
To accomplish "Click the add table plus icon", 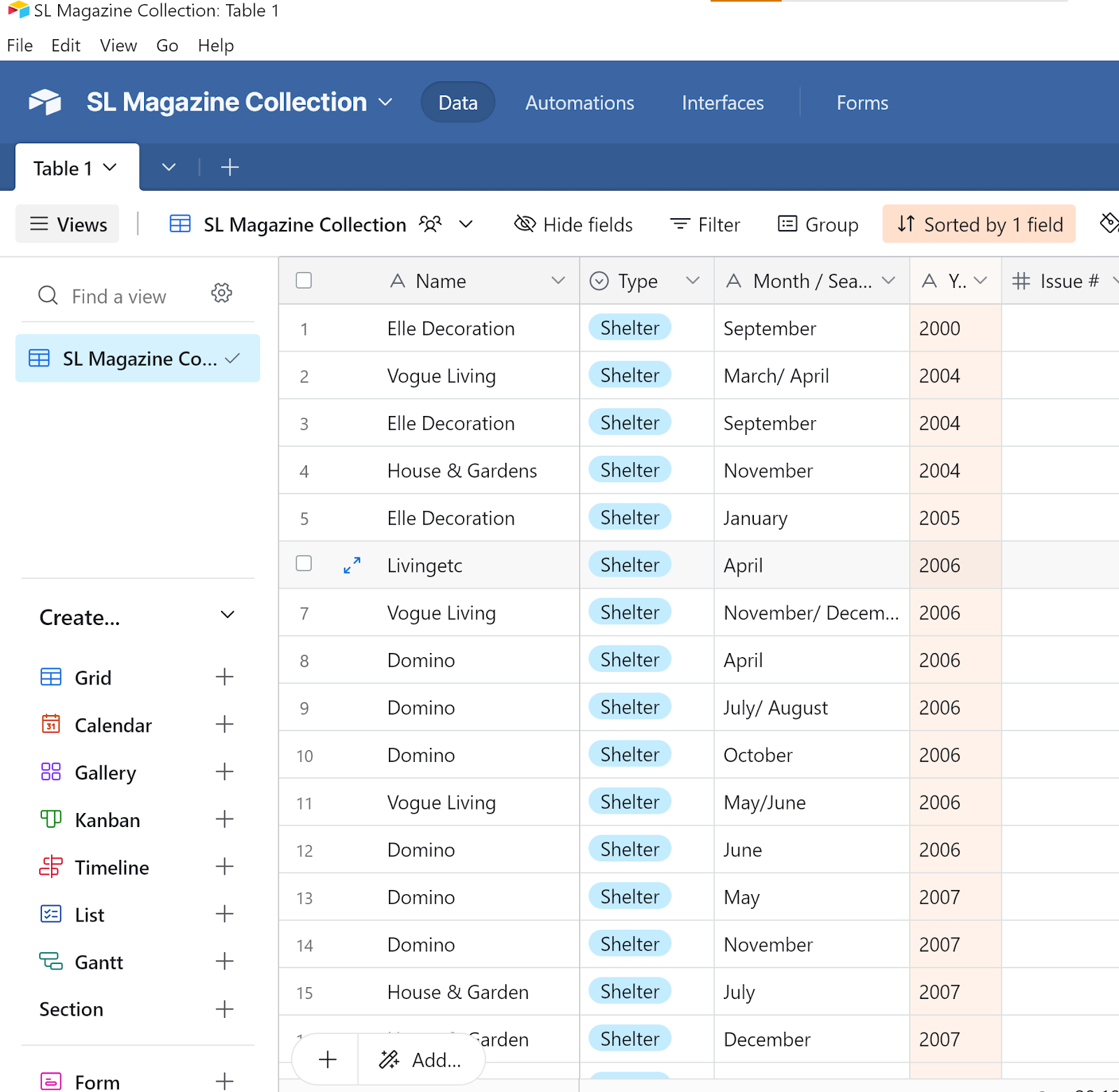I will coord(229,167).
